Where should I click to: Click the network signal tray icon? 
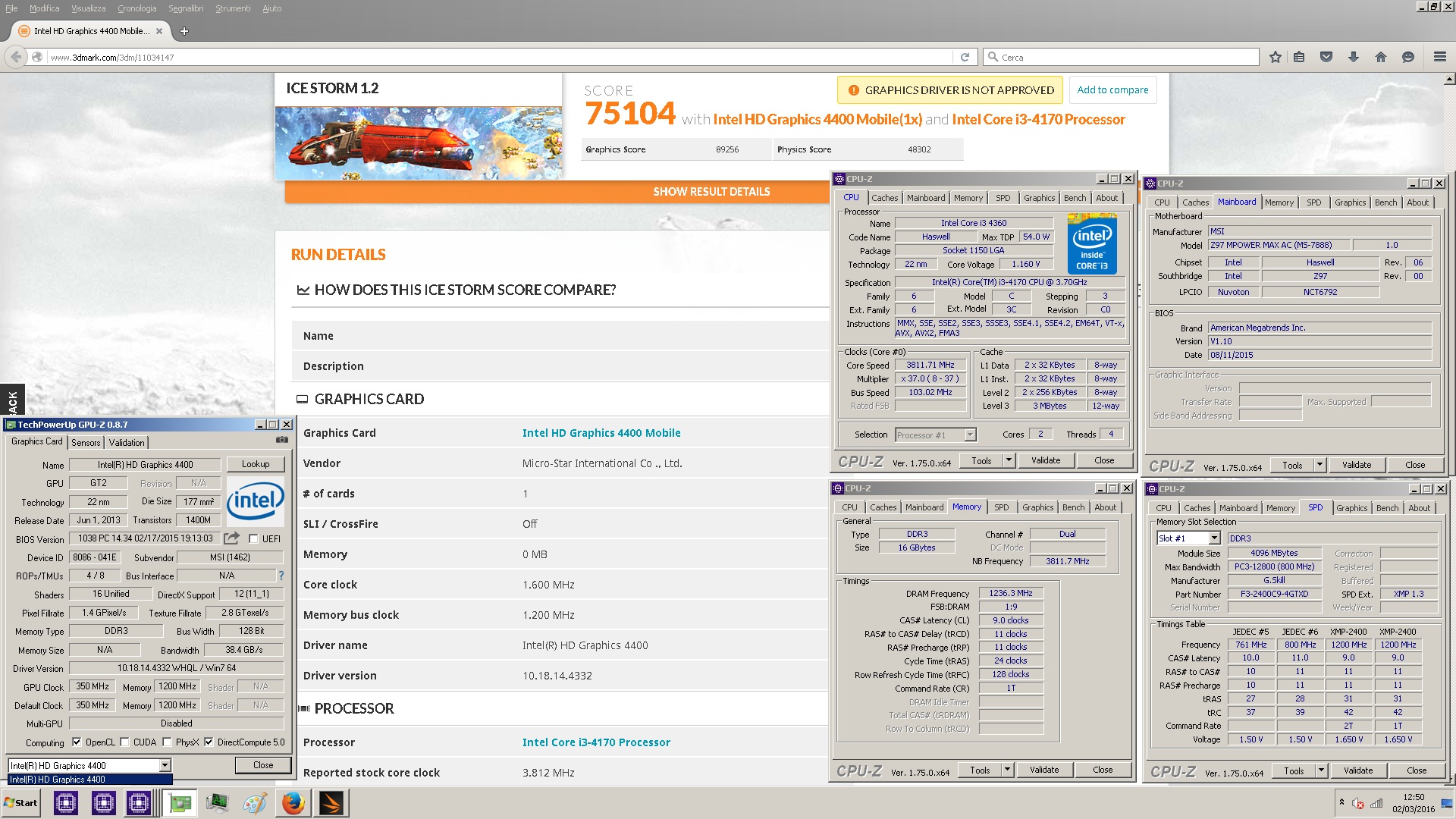pos(1376,803)
